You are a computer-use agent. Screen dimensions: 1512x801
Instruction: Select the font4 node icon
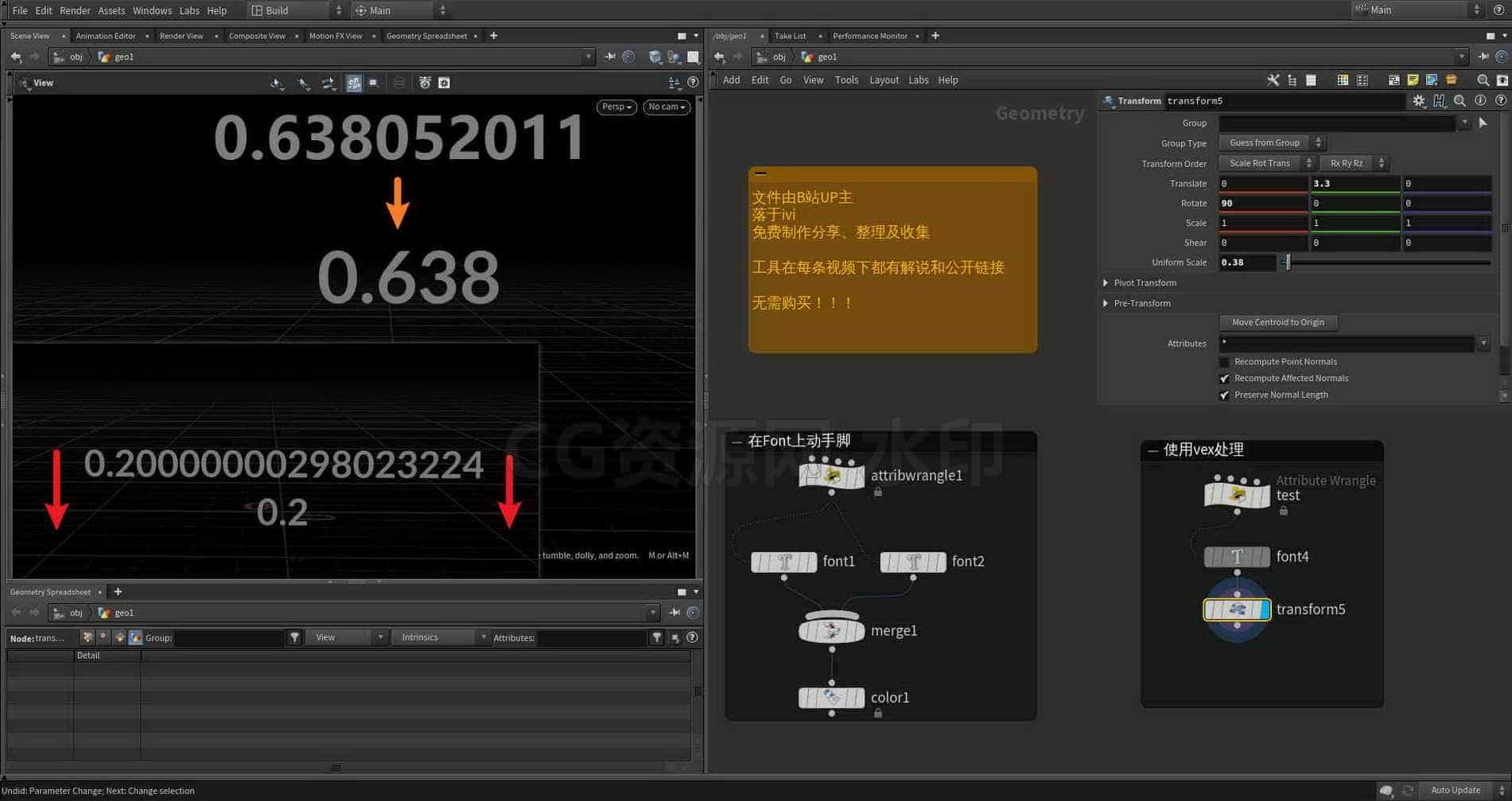1237,557
